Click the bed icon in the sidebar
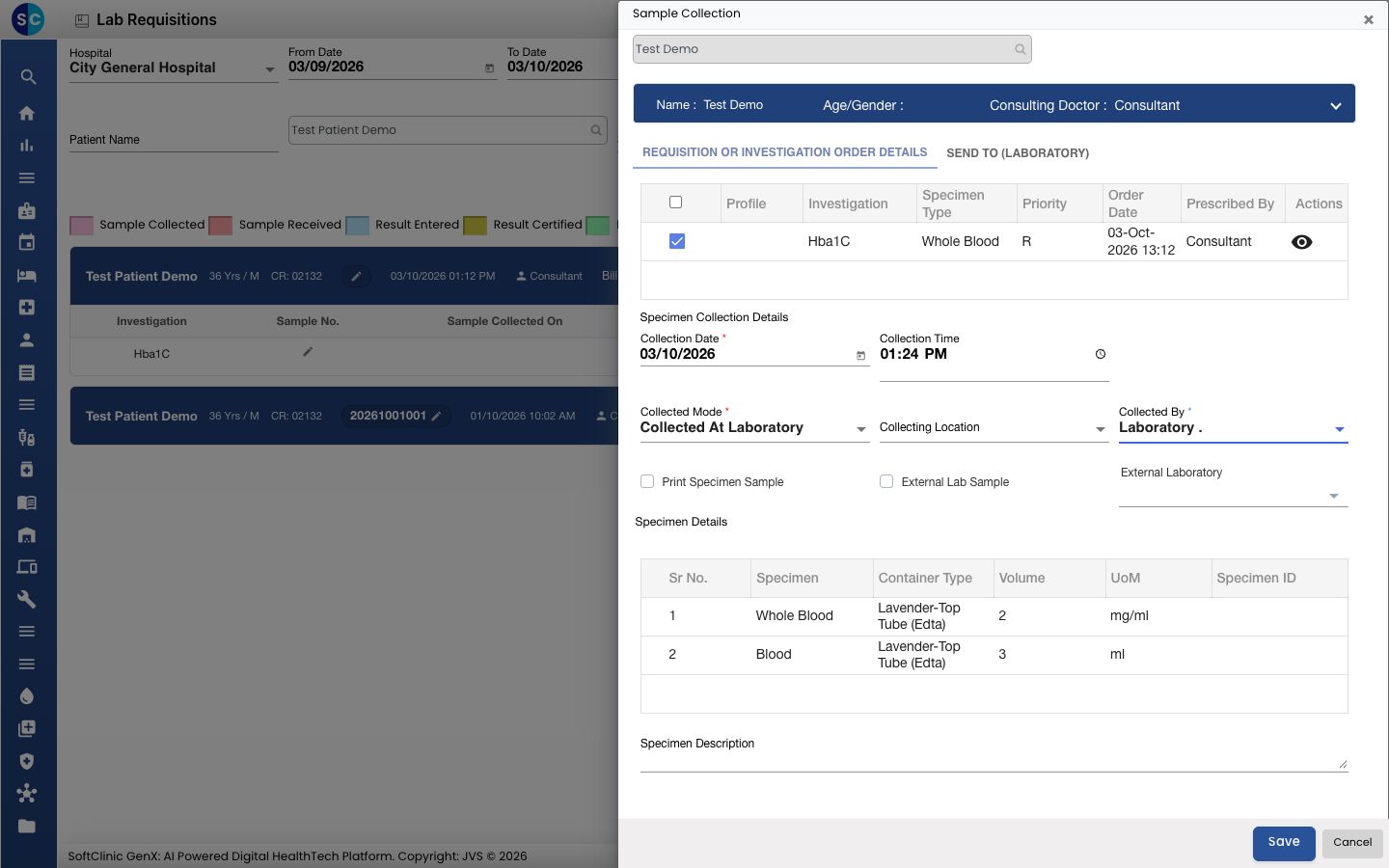Image resolution: width=1389 pixels, height=868 pixels. point(27,275)
